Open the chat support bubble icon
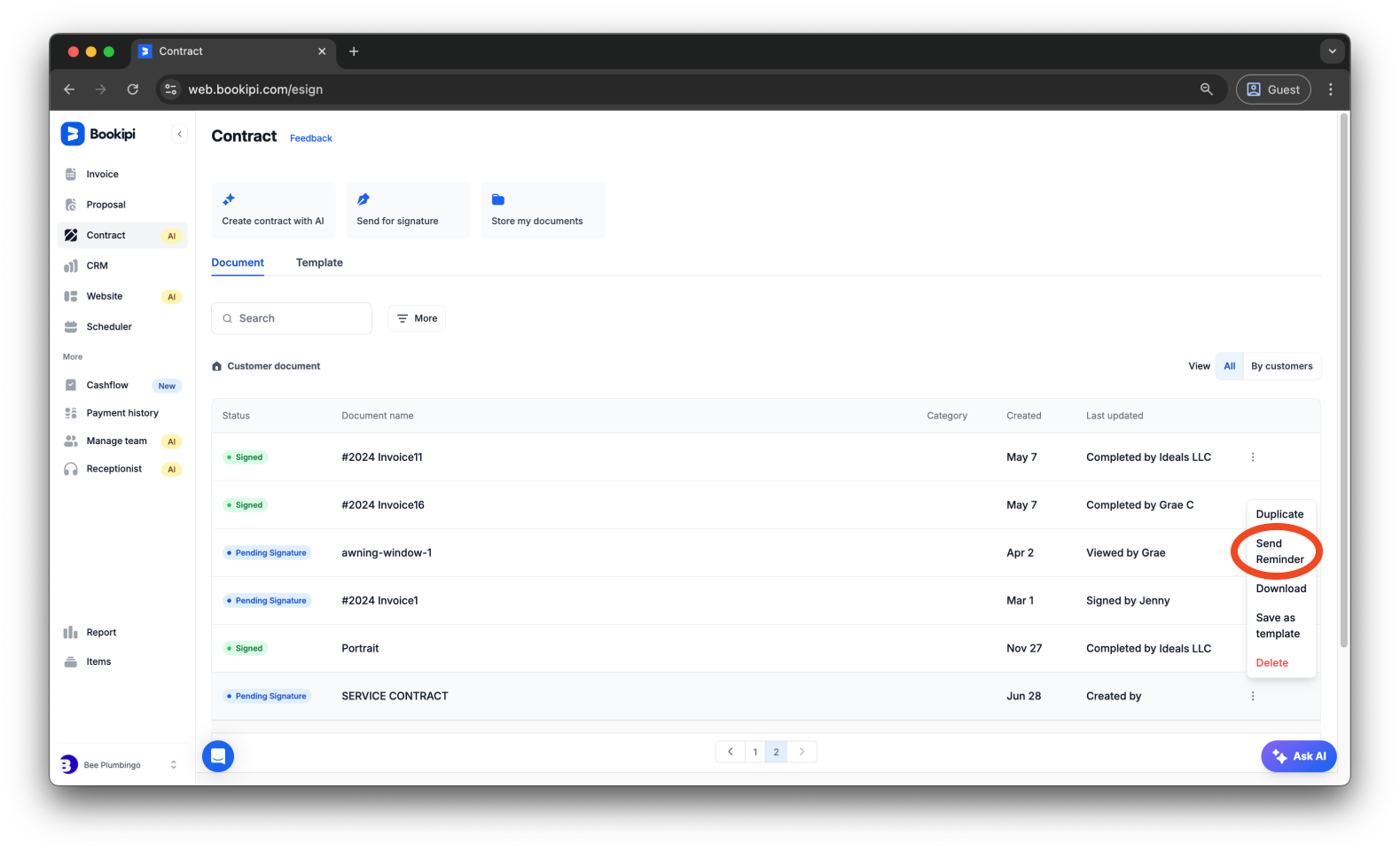 point(218,756)
